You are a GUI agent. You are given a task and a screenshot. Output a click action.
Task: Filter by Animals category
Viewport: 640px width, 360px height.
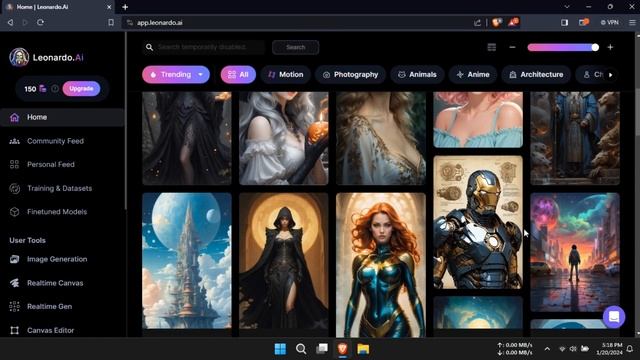click(x=417, y=75)
